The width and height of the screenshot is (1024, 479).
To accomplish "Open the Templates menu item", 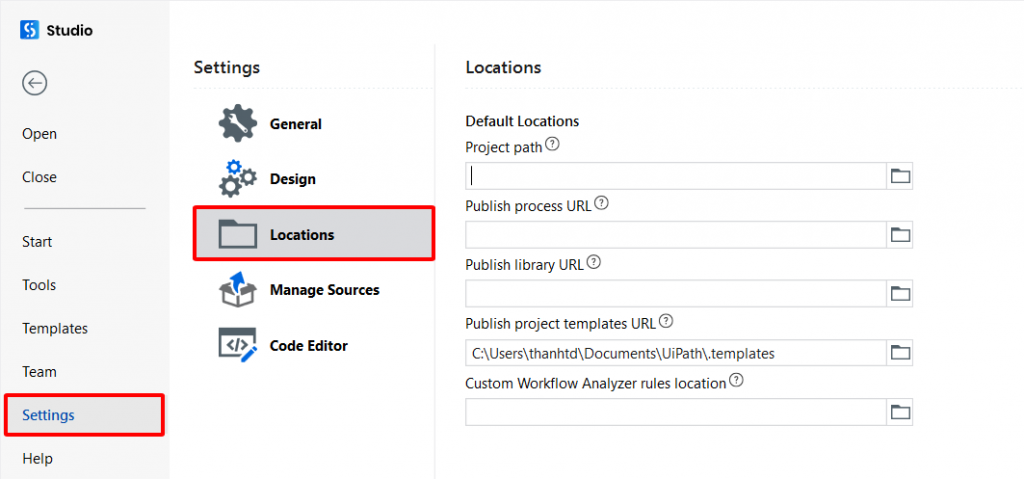I will [55, 328].
